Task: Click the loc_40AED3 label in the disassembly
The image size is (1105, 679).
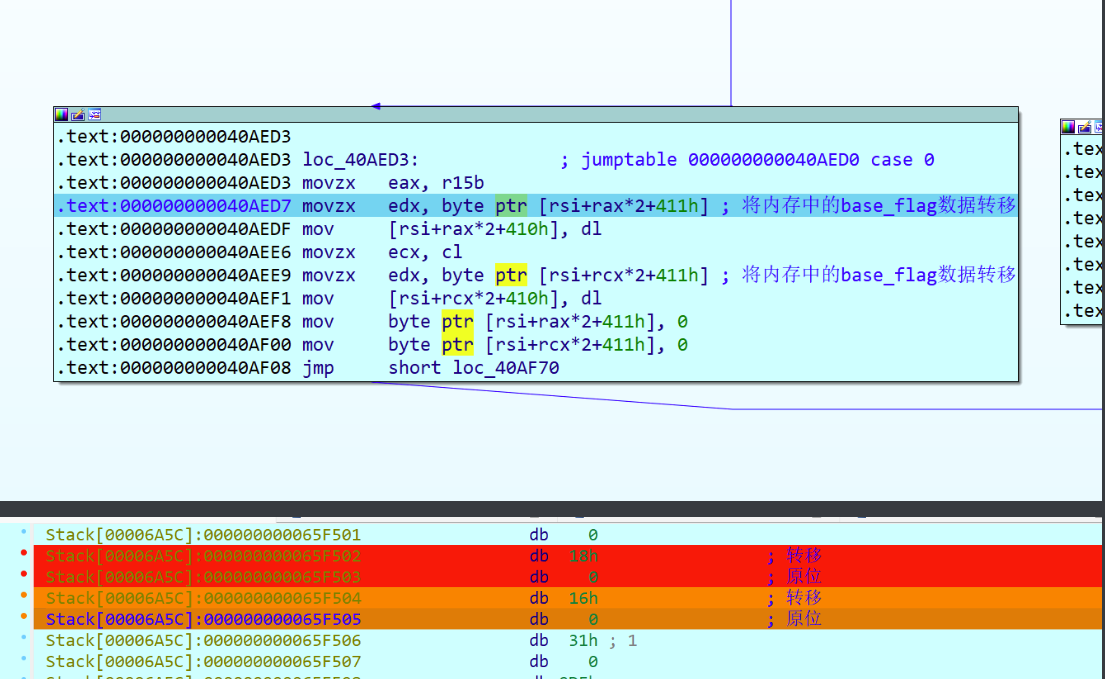Action: click(x=360, y=160)
